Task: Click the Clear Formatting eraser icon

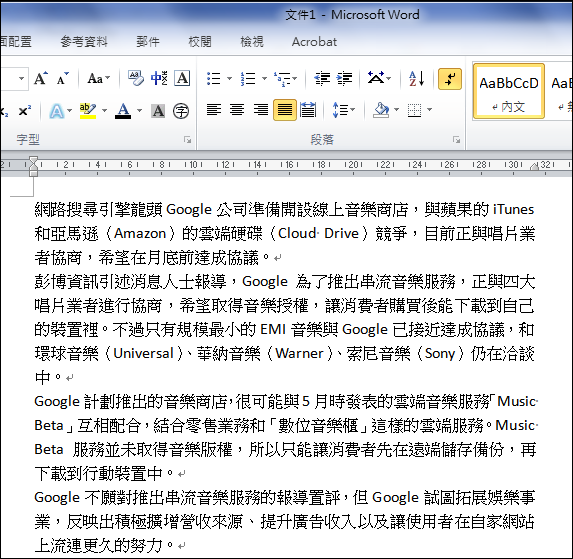Action: (136, 79)
